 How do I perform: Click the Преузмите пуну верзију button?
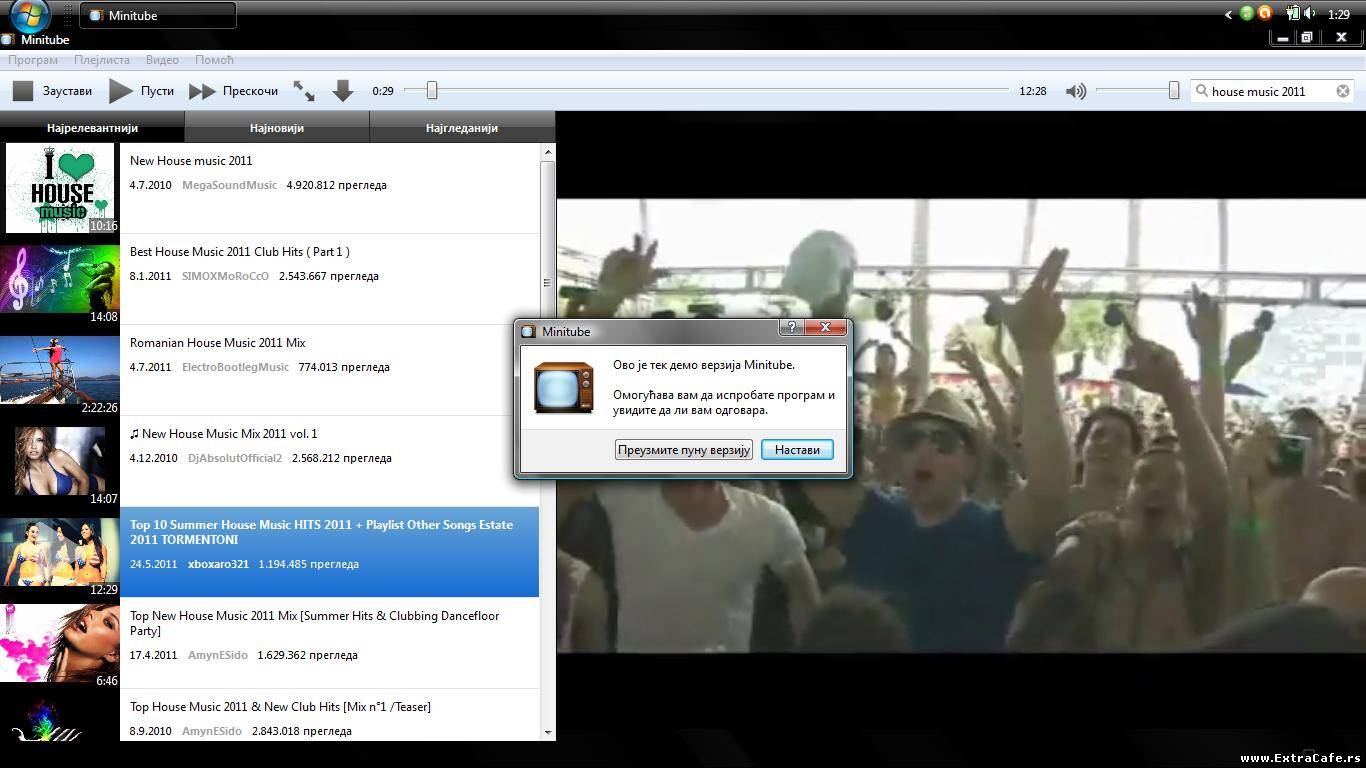point(683,450)
